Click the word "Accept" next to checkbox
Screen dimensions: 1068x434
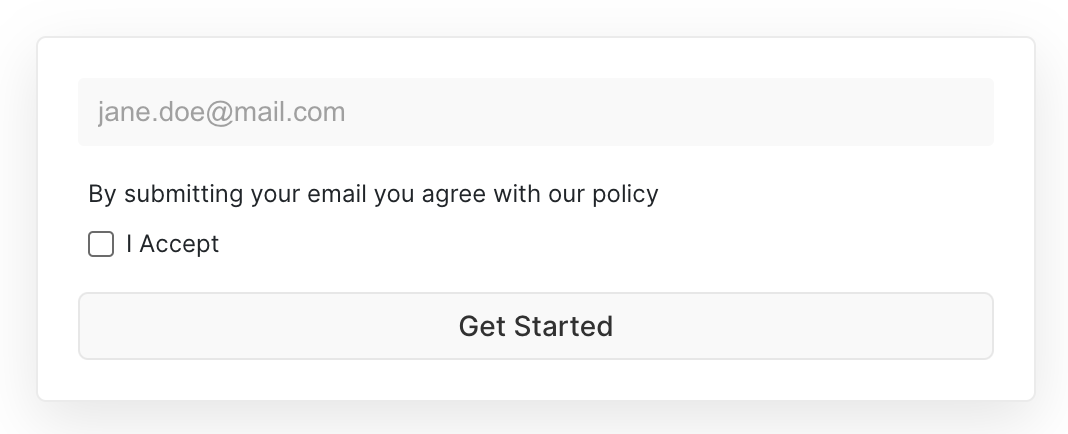pos(179,244)
